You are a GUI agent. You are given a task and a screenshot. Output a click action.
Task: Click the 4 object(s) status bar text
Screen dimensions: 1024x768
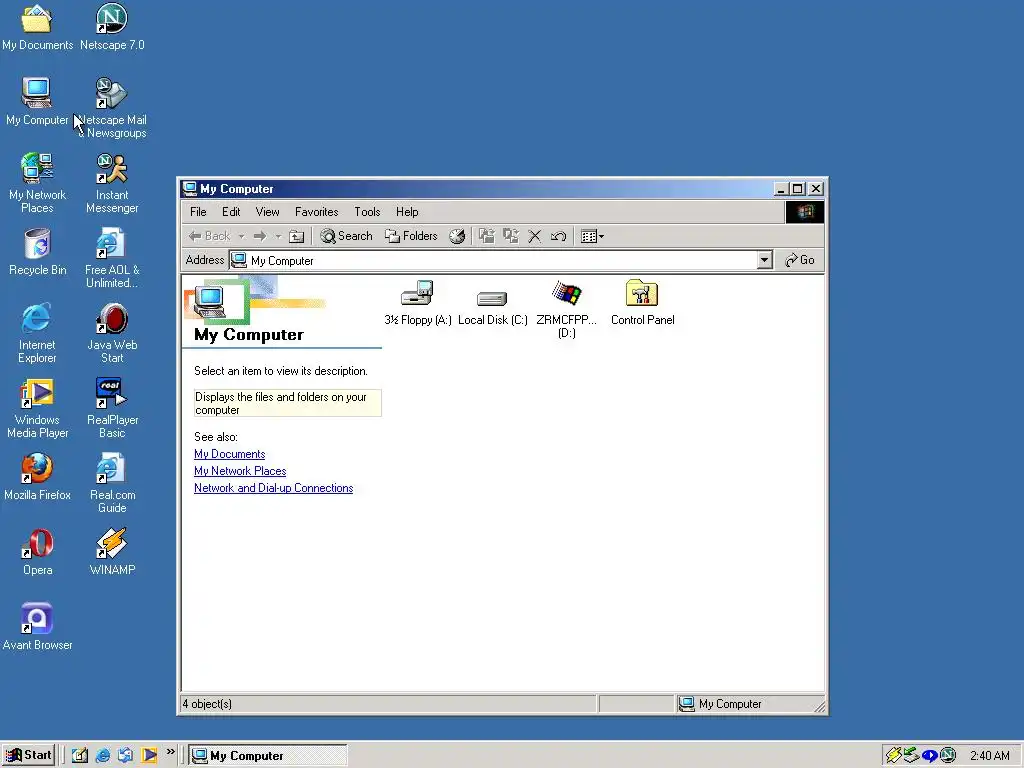pyautogui.click(x=207, y=704)
